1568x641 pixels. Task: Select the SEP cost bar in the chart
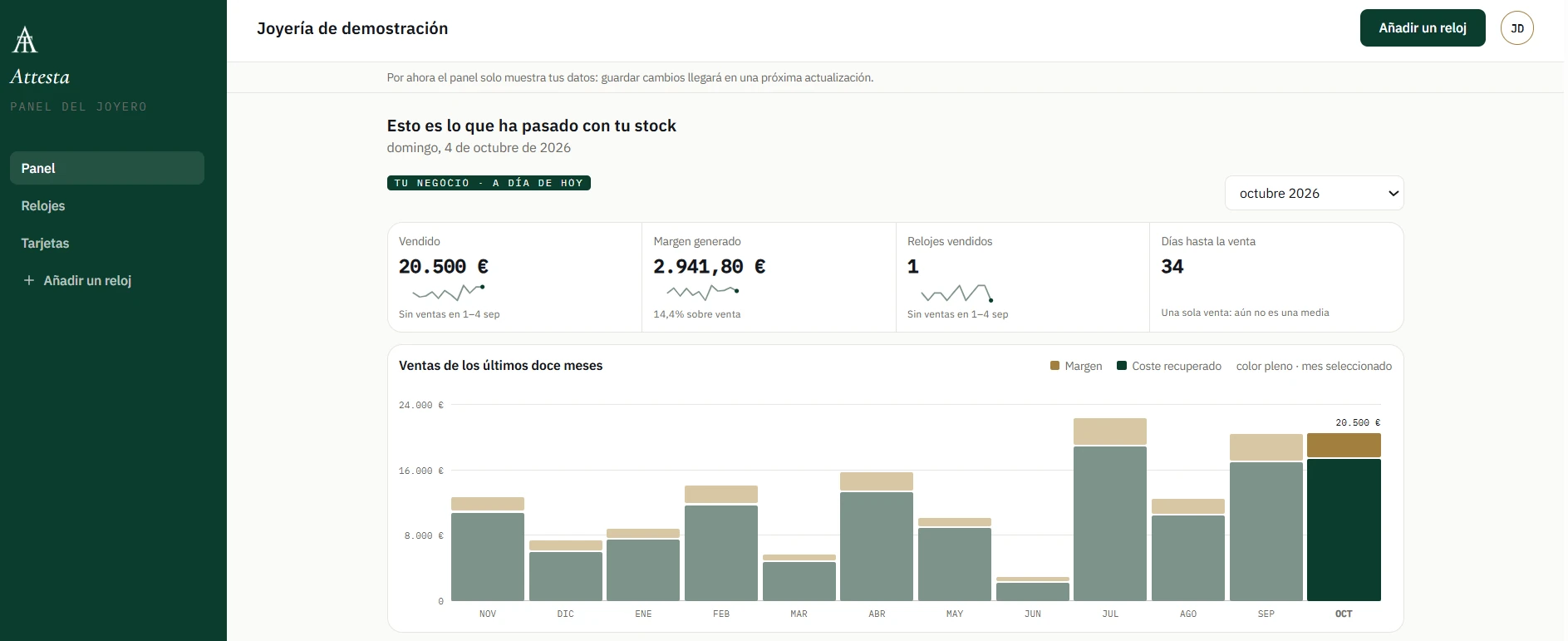1266,531
